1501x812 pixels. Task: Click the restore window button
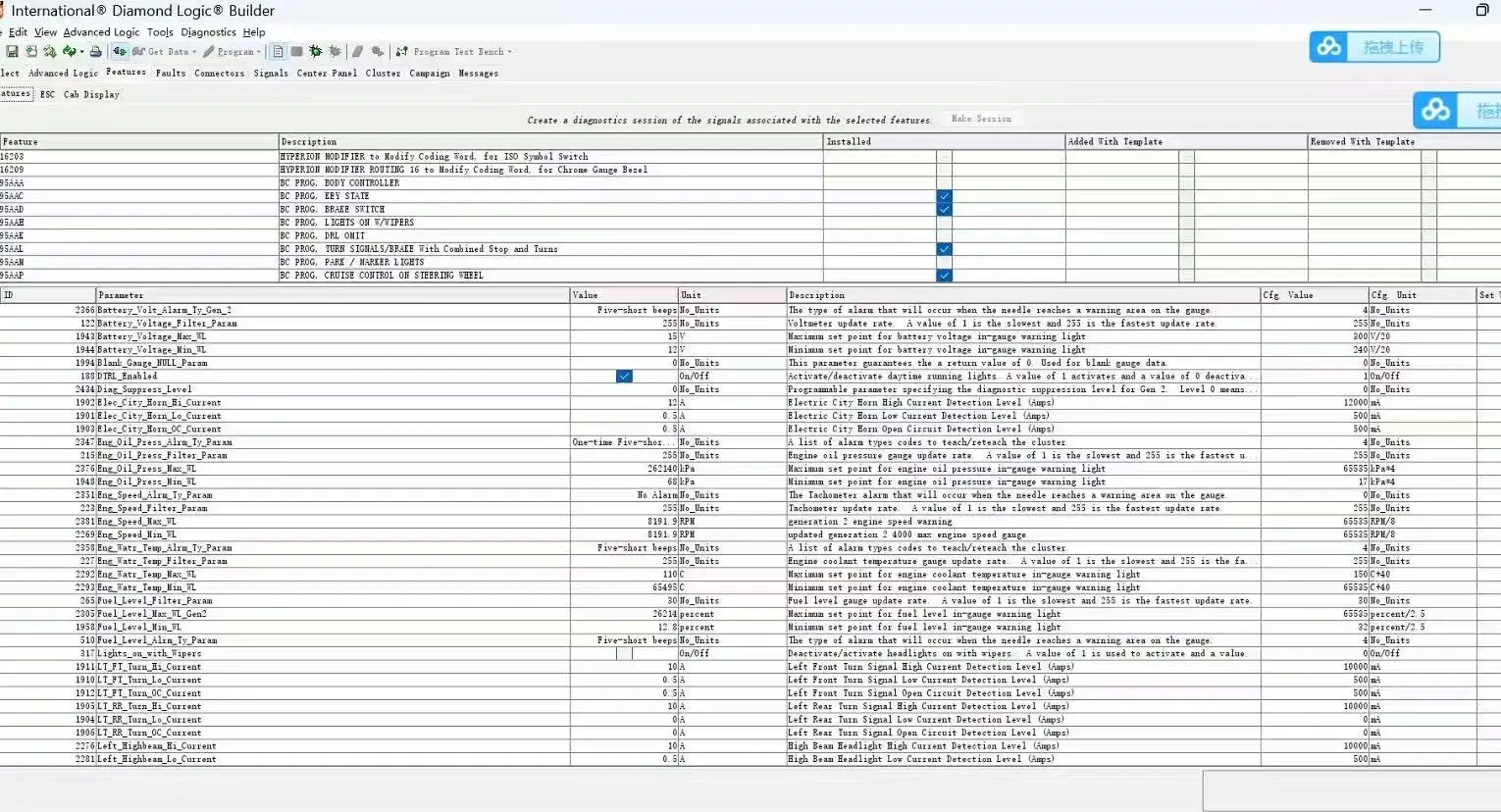pyautogui.click(x=1482, y=10)
